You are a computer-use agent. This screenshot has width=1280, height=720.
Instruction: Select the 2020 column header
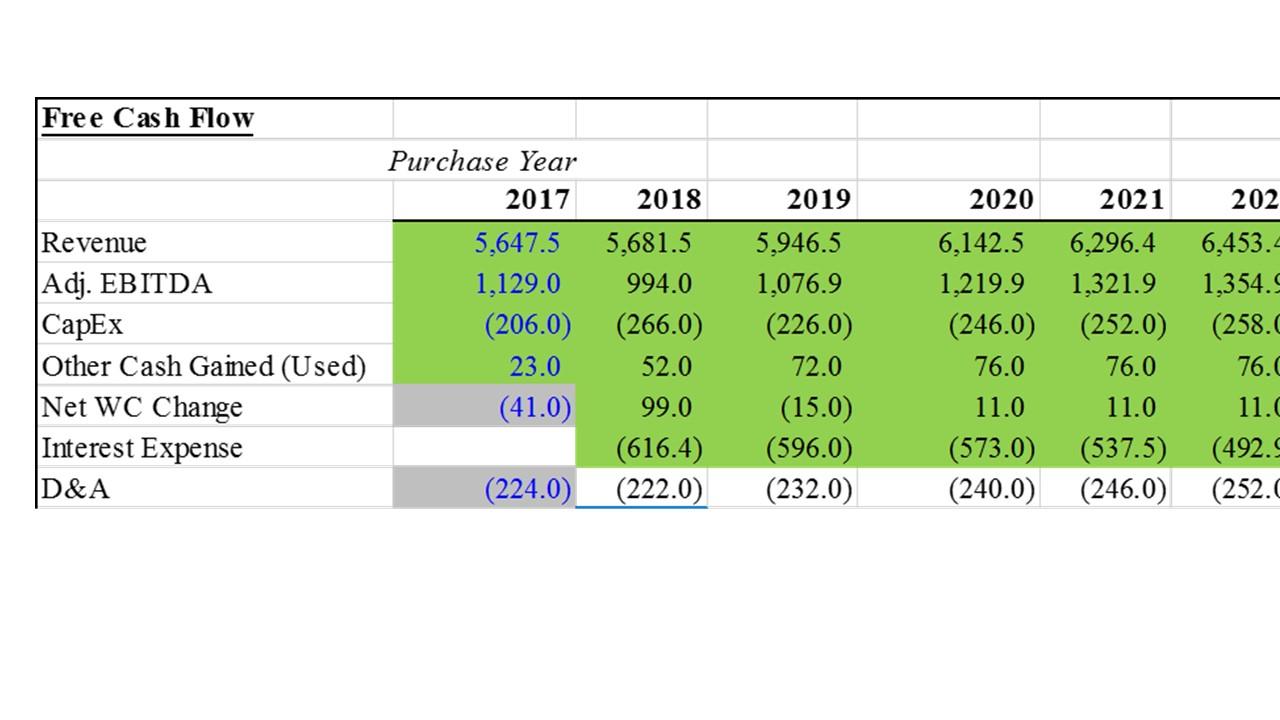click(948, 200)
